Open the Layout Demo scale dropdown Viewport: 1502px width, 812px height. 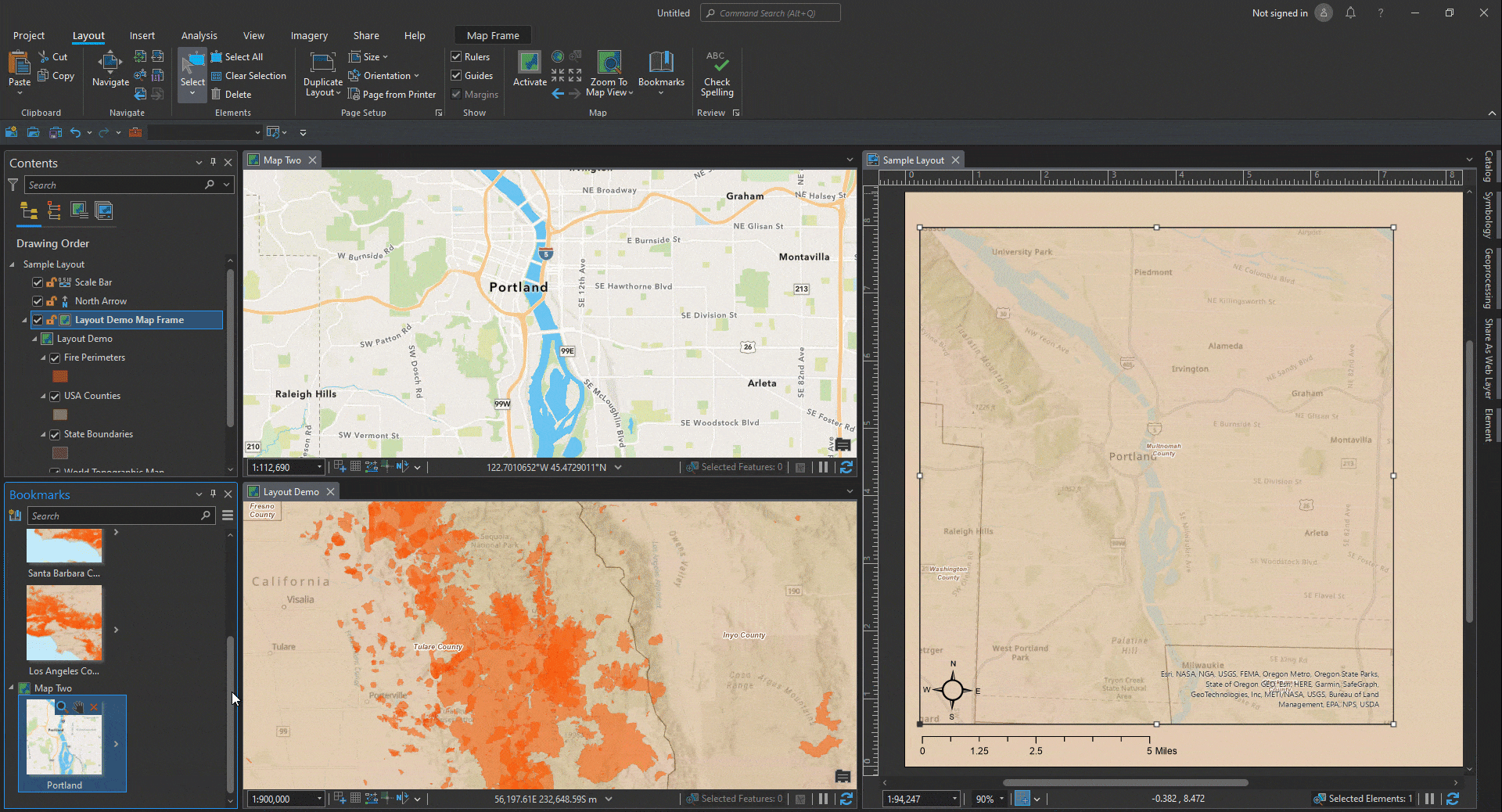(319, 799)
